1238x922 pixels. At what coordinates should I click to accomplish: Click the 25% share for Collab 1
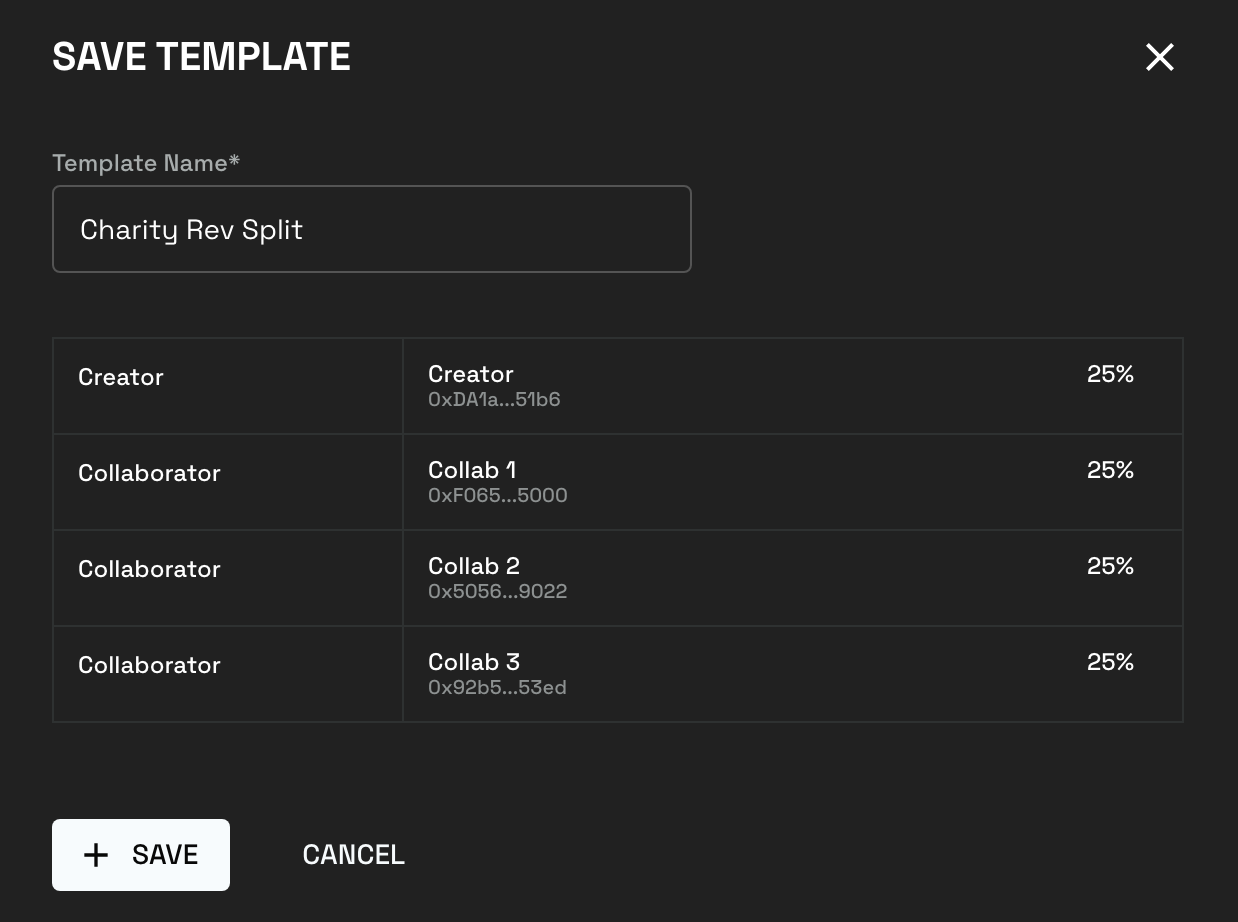pyautogui.click(x=1110, y=470)
